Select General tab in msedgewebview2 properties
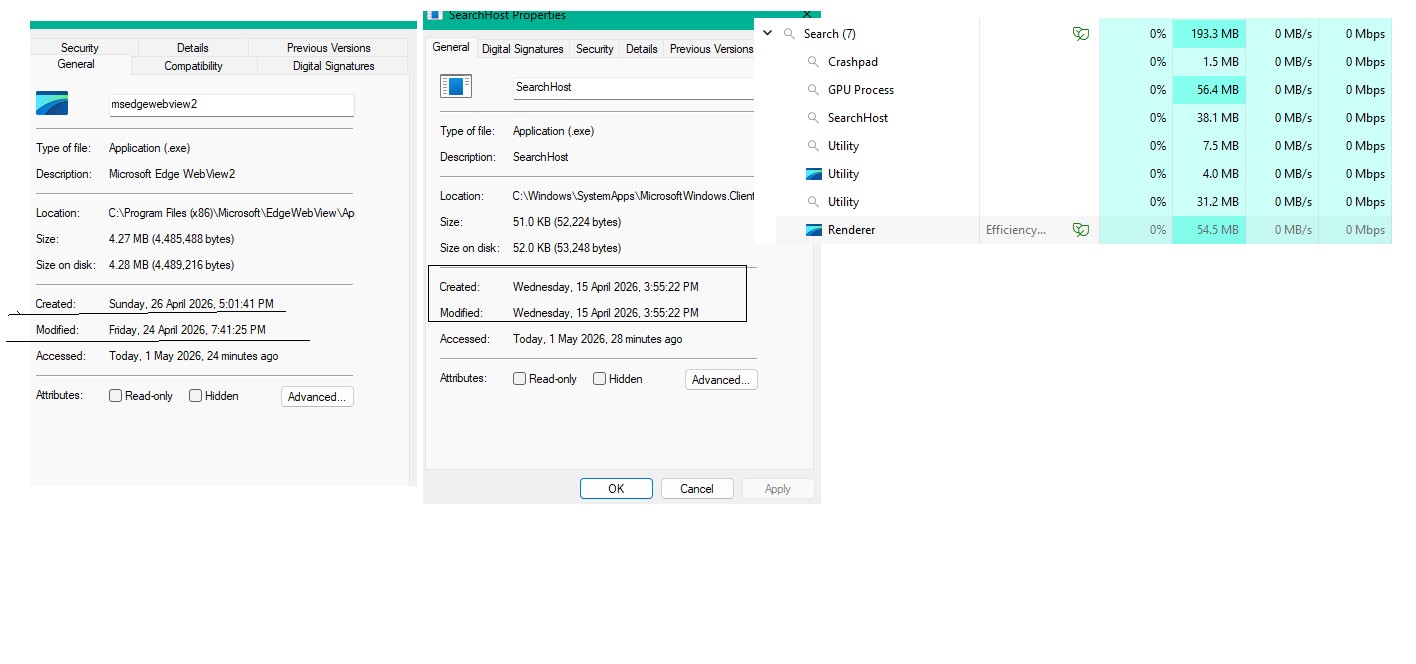 [76, 64]
